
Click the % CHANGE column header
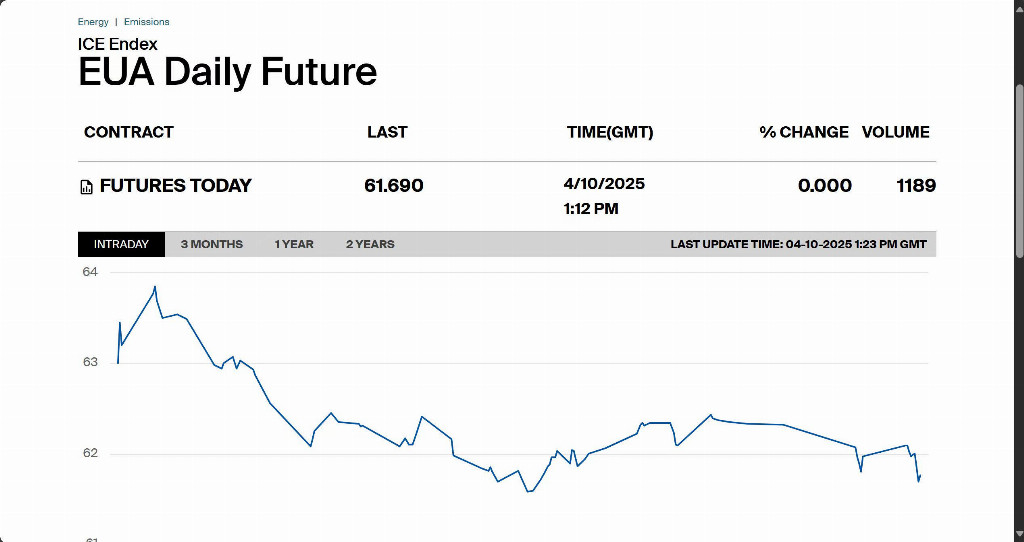[804, 132]
